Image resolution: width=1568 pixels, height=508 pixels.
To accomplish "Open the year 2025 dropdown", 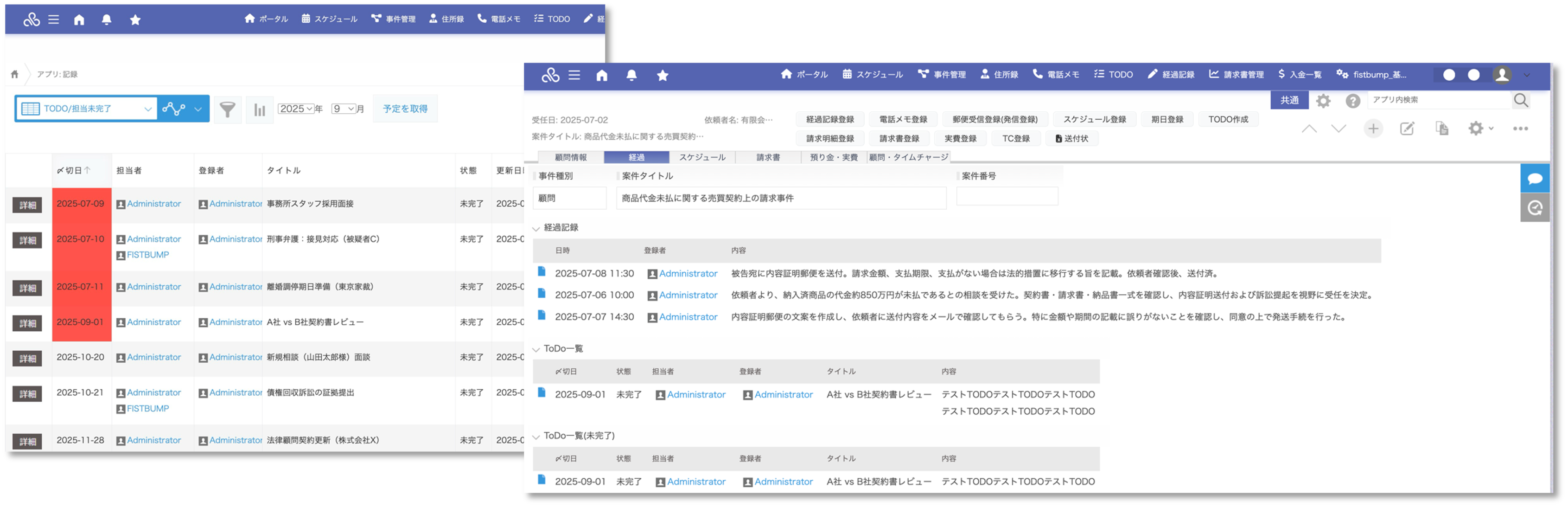I will pos(296,109).
